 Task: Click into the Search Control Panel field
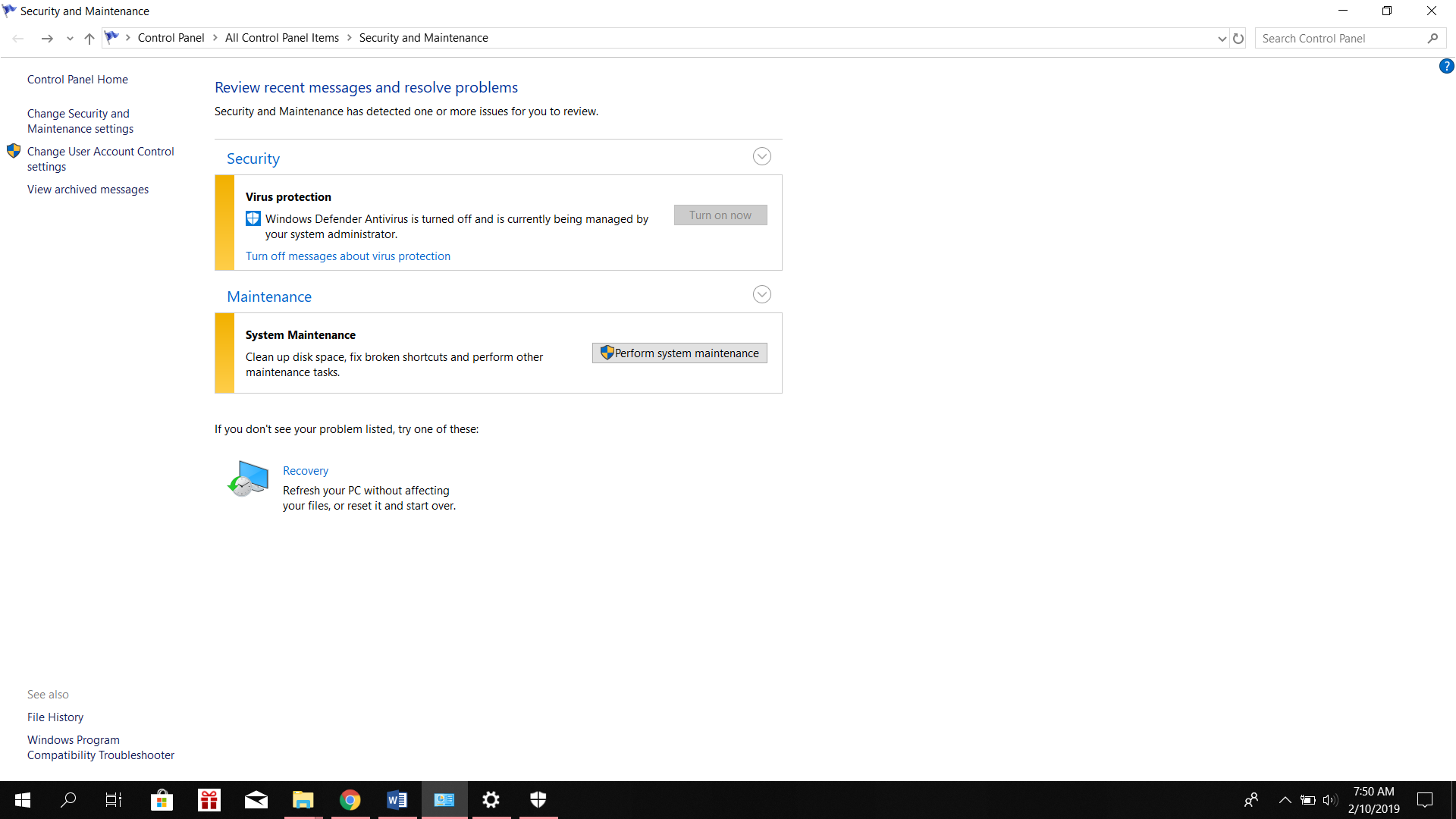[1338, 39]
